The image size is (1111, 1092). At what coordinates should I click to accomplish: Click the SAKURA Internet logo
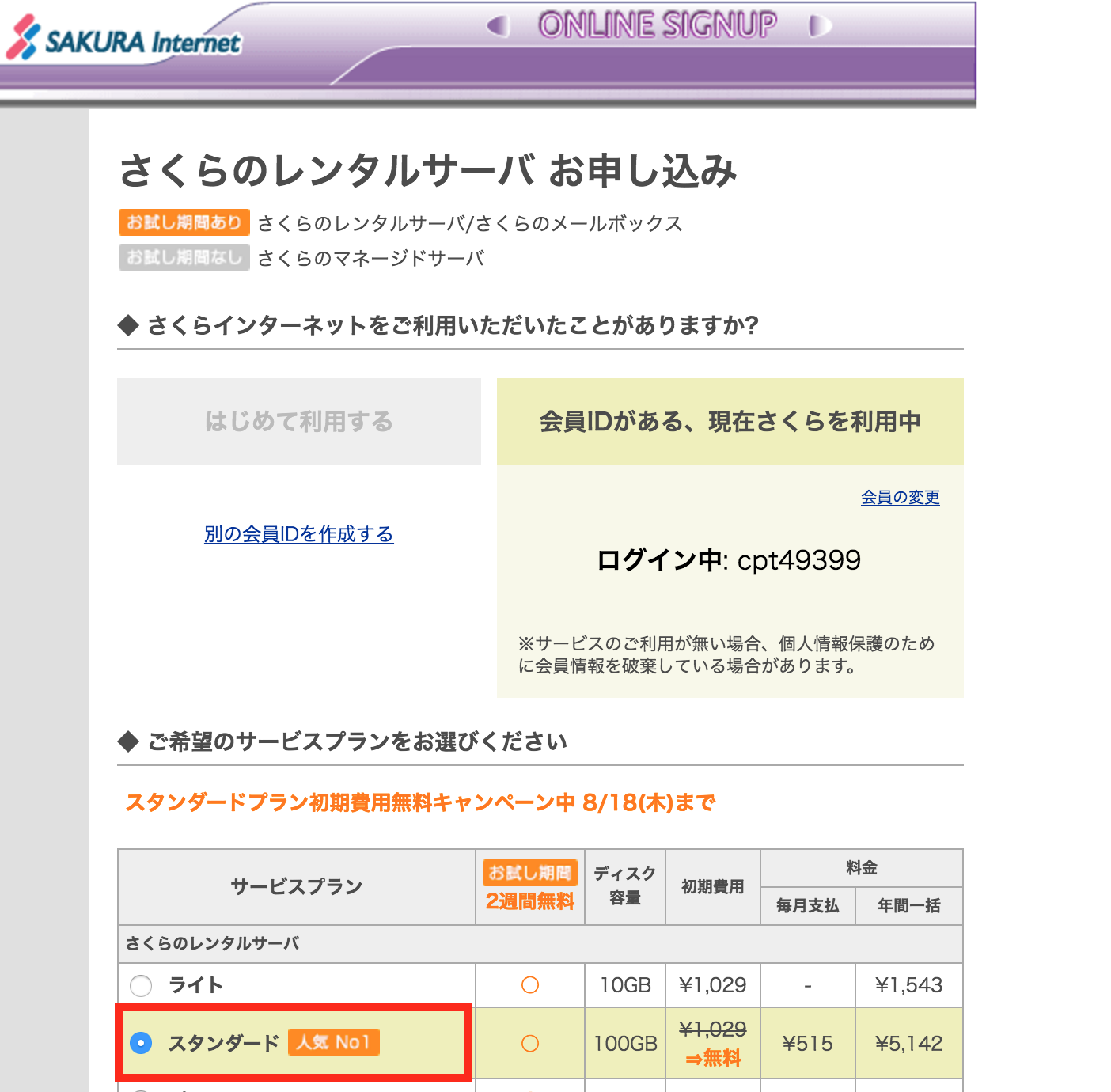point(123,38)
